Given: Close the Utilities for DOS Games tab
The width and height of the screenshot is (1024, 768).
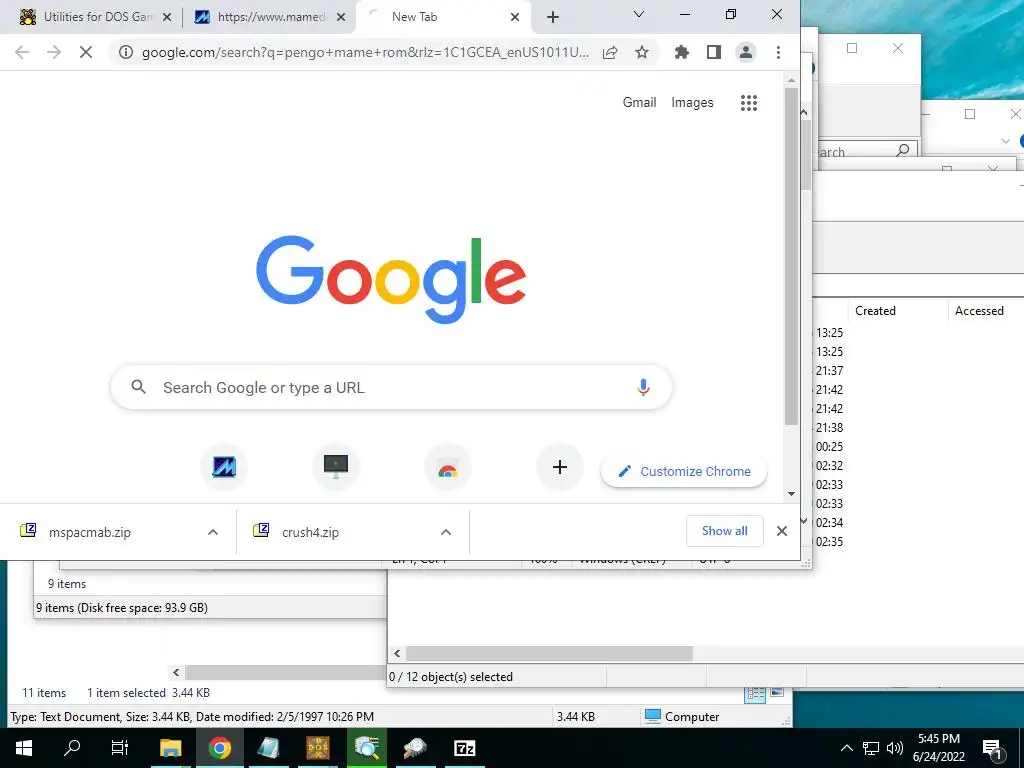Looking at the screenshot, I should 167,17.
